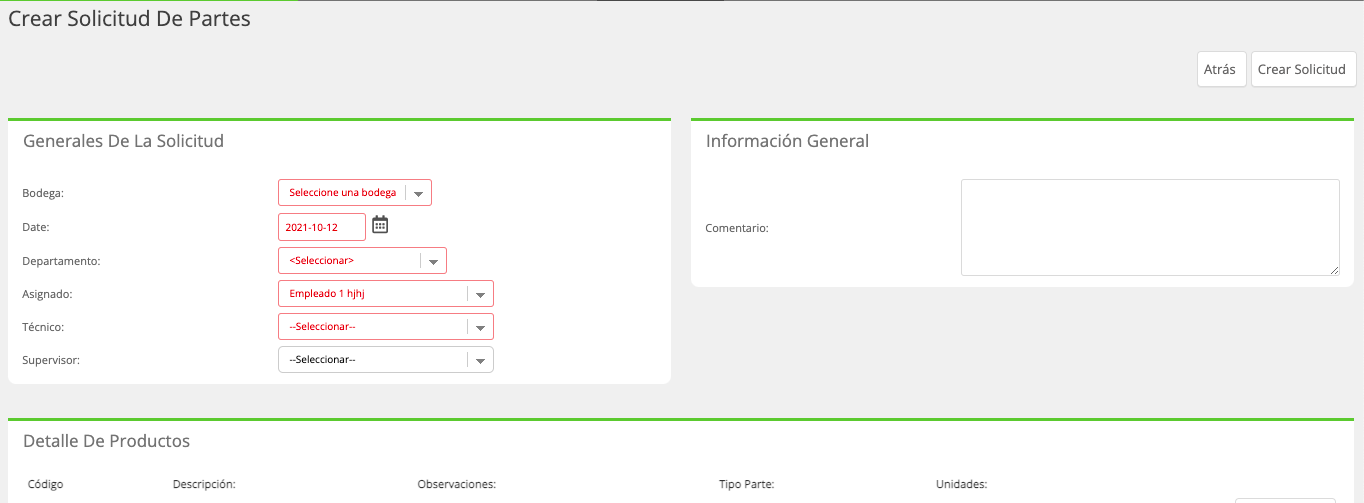The width and height of the screenshot is (1364, 503).
Task: Click the Bodega field label
Action: tap(43, 194)
